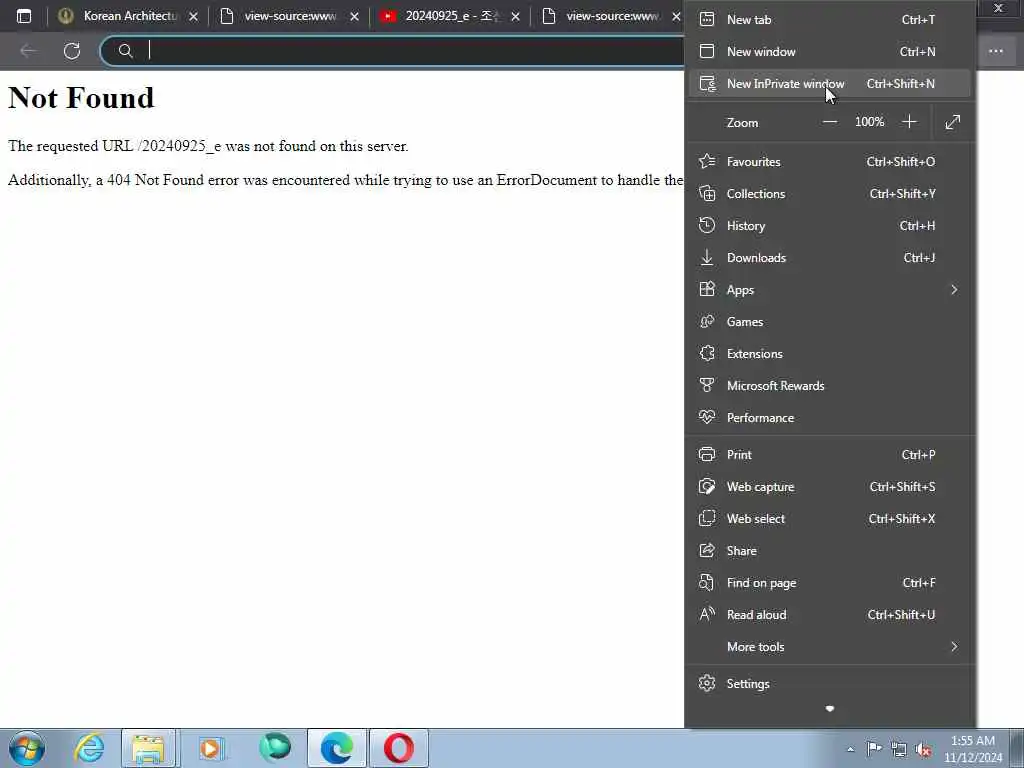Screen dimensions: 1024x768
Task: Click the muted volume tray icon
Action: [923, 749]
